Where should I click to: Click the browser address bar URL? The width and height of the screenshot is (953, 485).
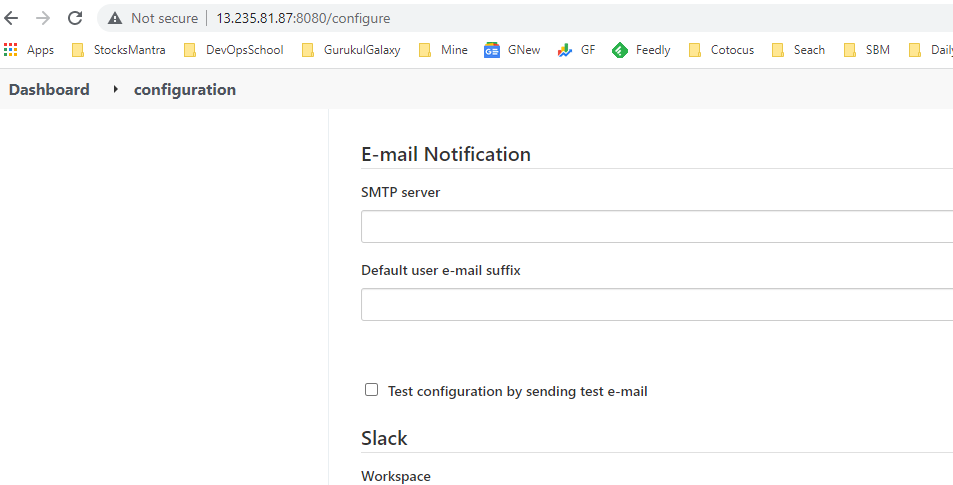(x=303, y=18)
